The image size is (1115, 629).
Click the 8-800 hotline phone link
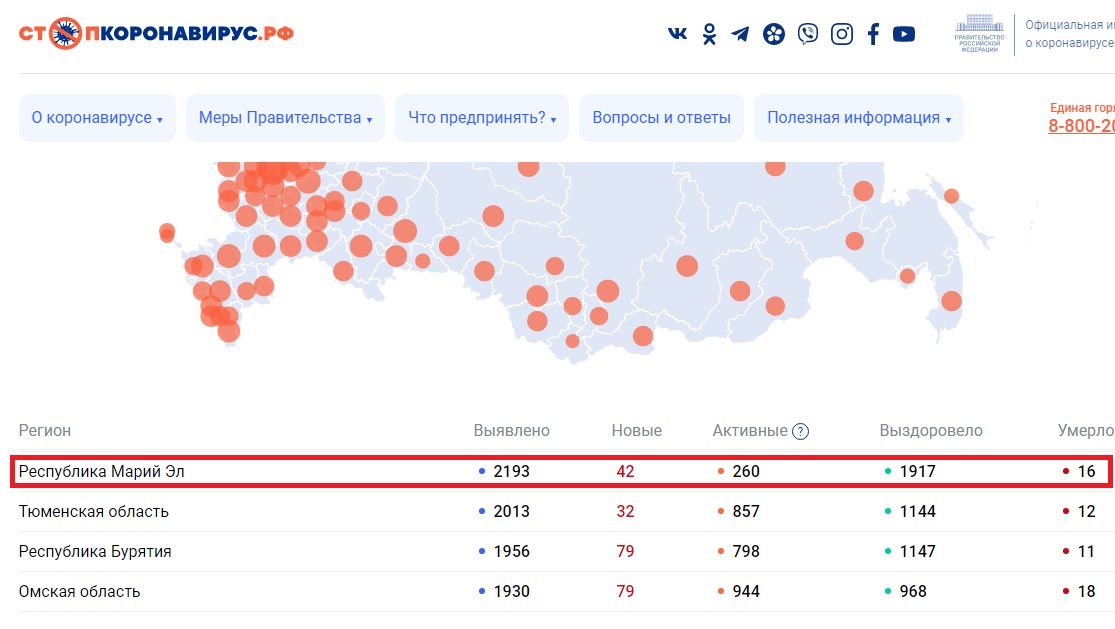click(1081, 126)
